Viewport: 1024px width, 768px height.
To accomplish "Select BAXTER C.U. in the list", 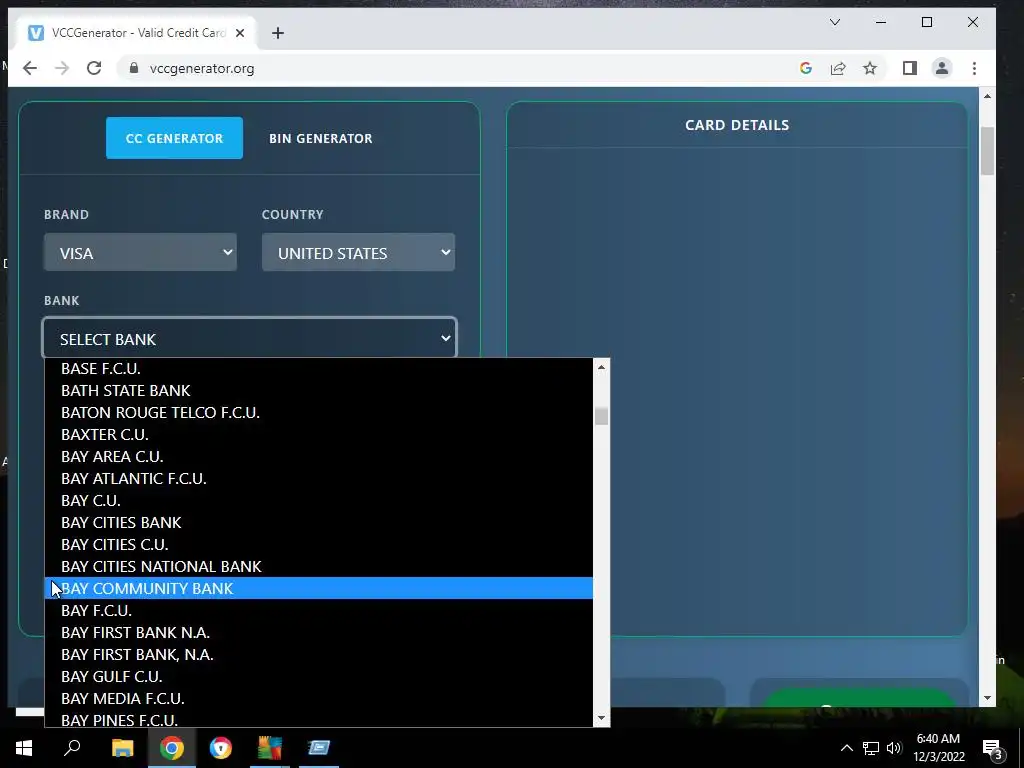I will [x=319, y=434].
